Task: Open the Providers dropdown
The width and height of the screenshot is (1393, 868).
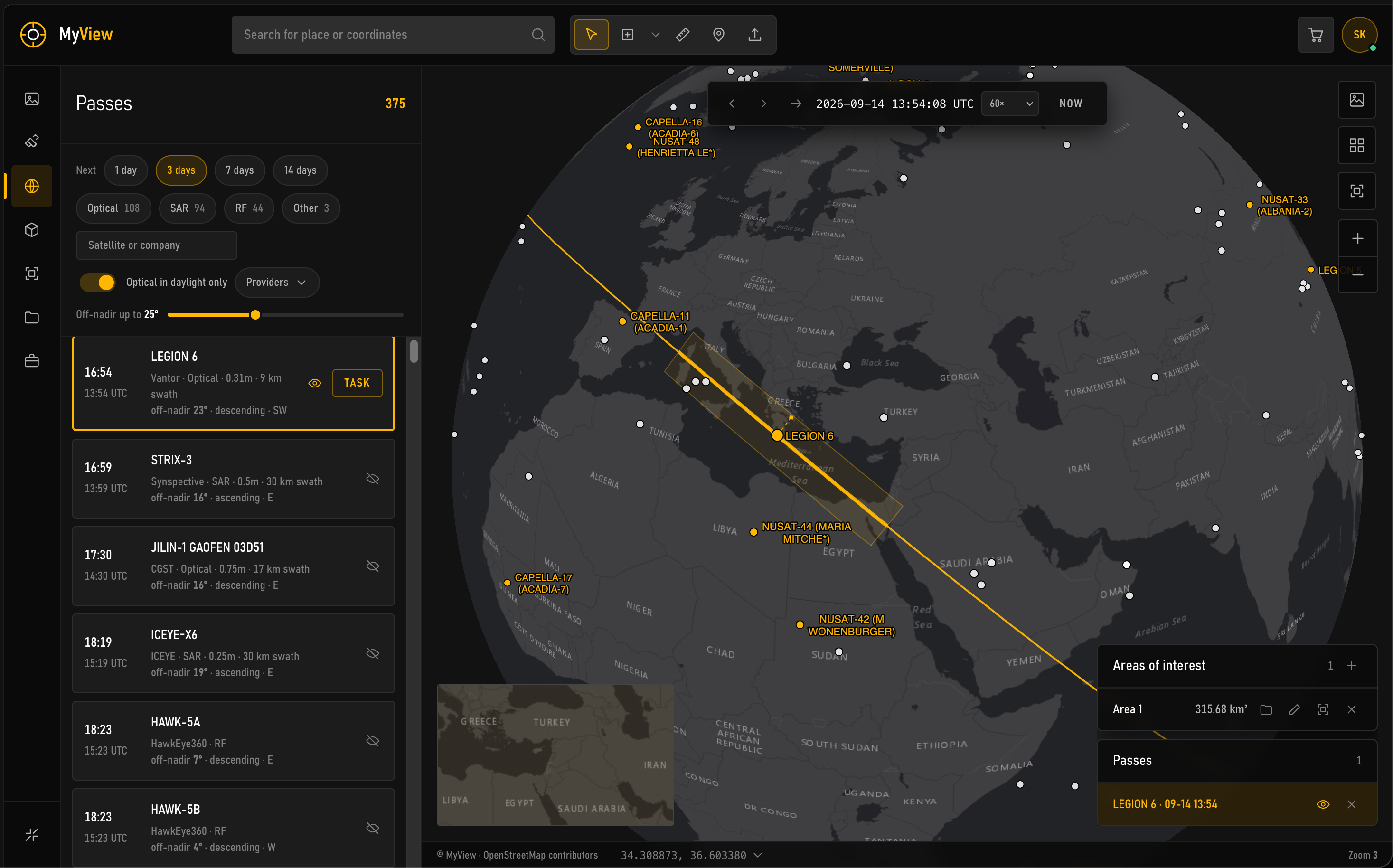Action: (x=277, y=282)
